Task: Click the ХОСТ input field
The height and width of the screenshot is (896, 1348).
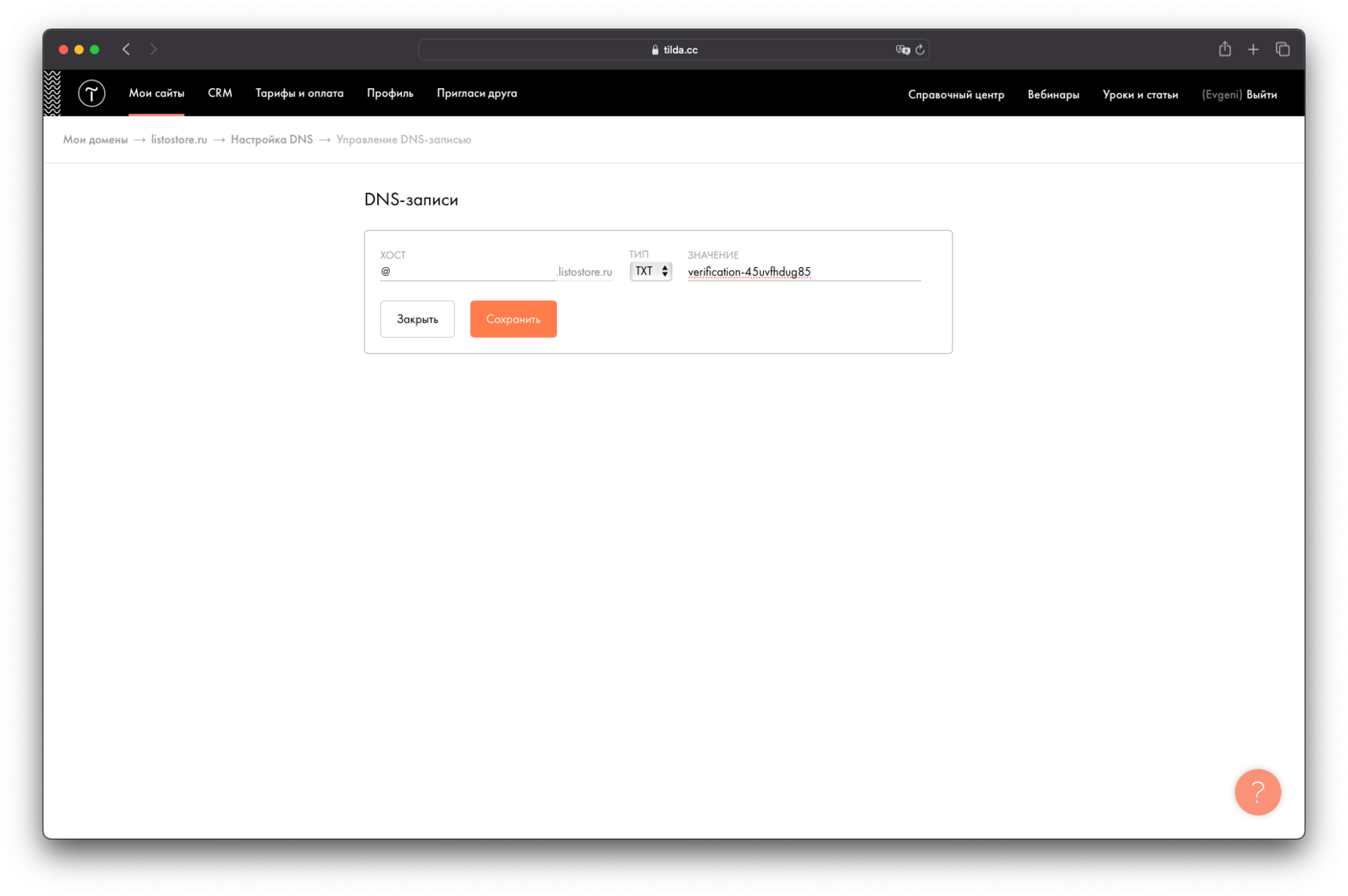Action: coord(468,271)
